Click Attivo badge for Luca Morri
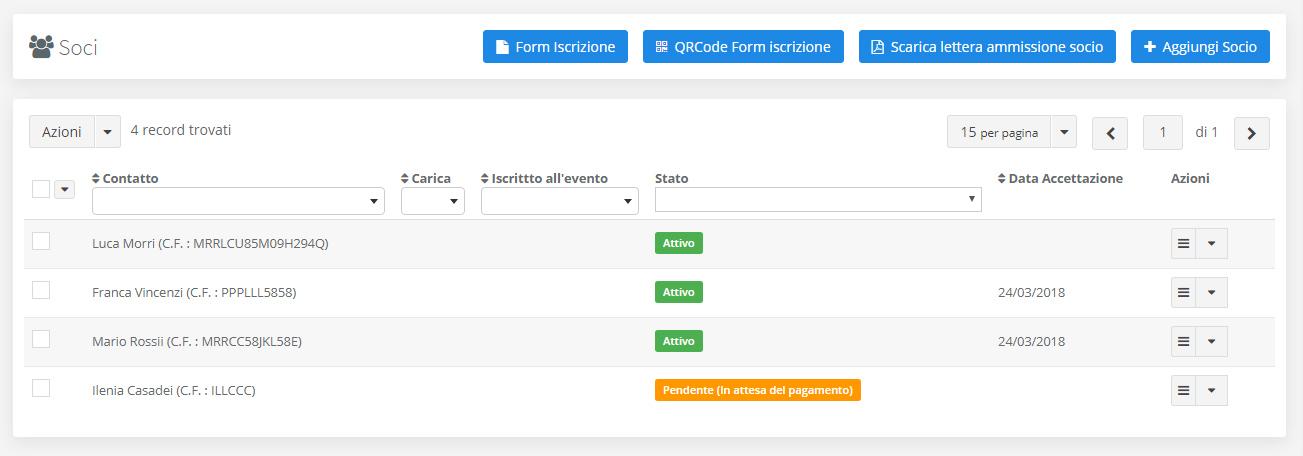 tap(679, 243)
